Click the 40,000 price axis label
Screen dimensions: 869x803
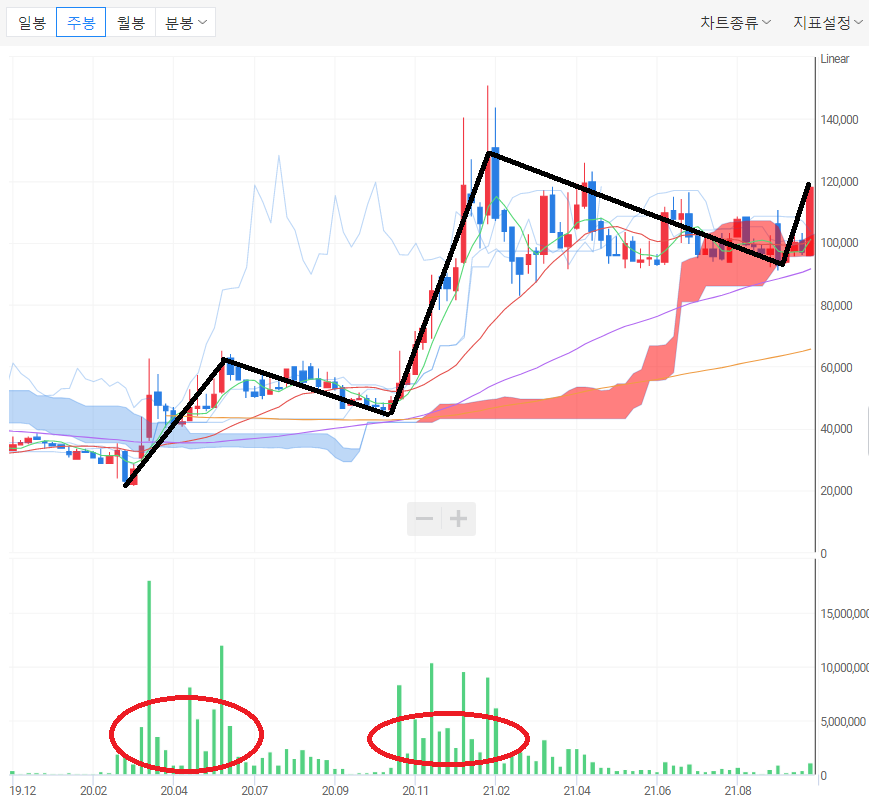[x=836, y=428]
